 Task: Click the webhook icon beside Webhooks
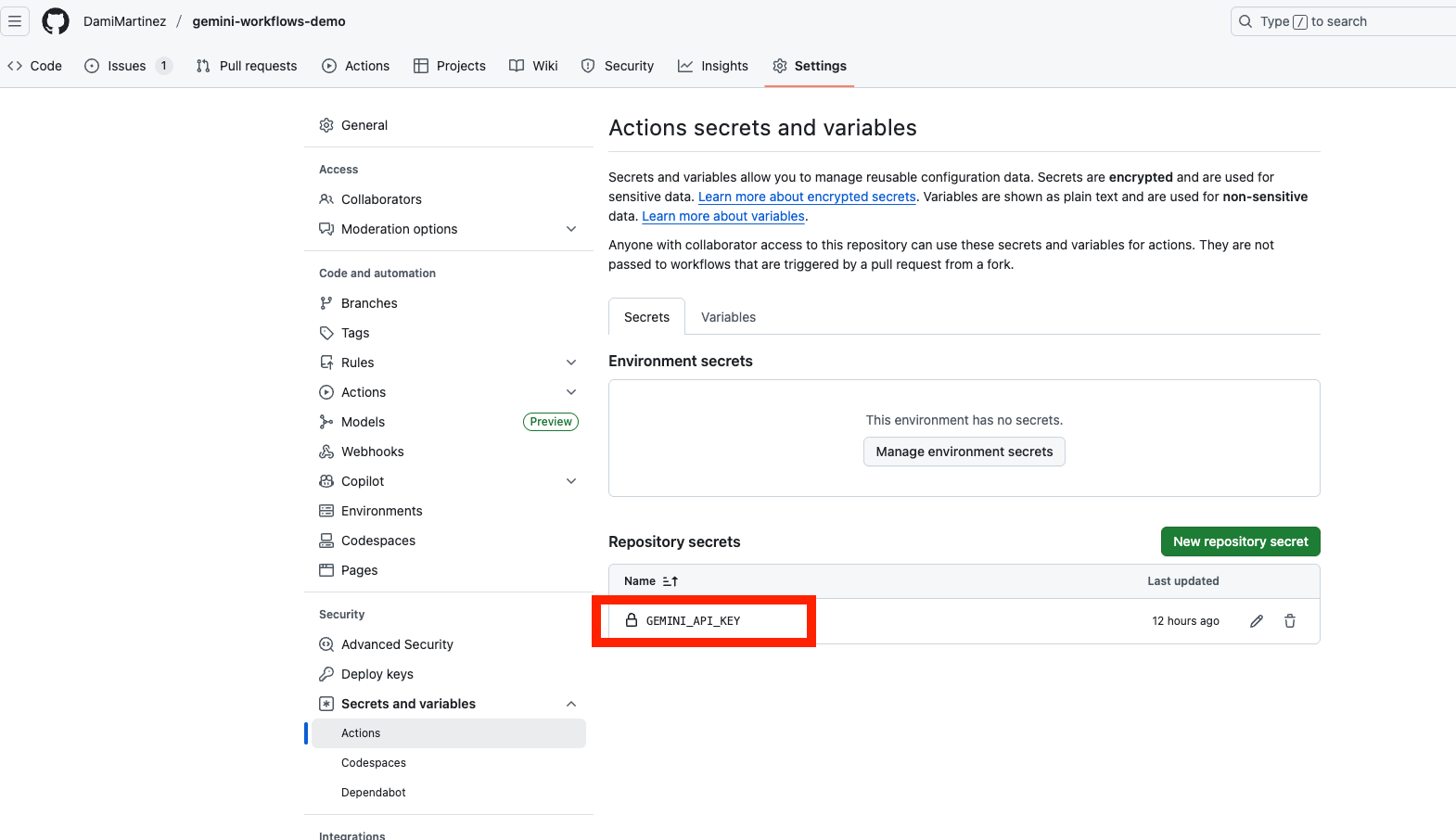(326, 452)
